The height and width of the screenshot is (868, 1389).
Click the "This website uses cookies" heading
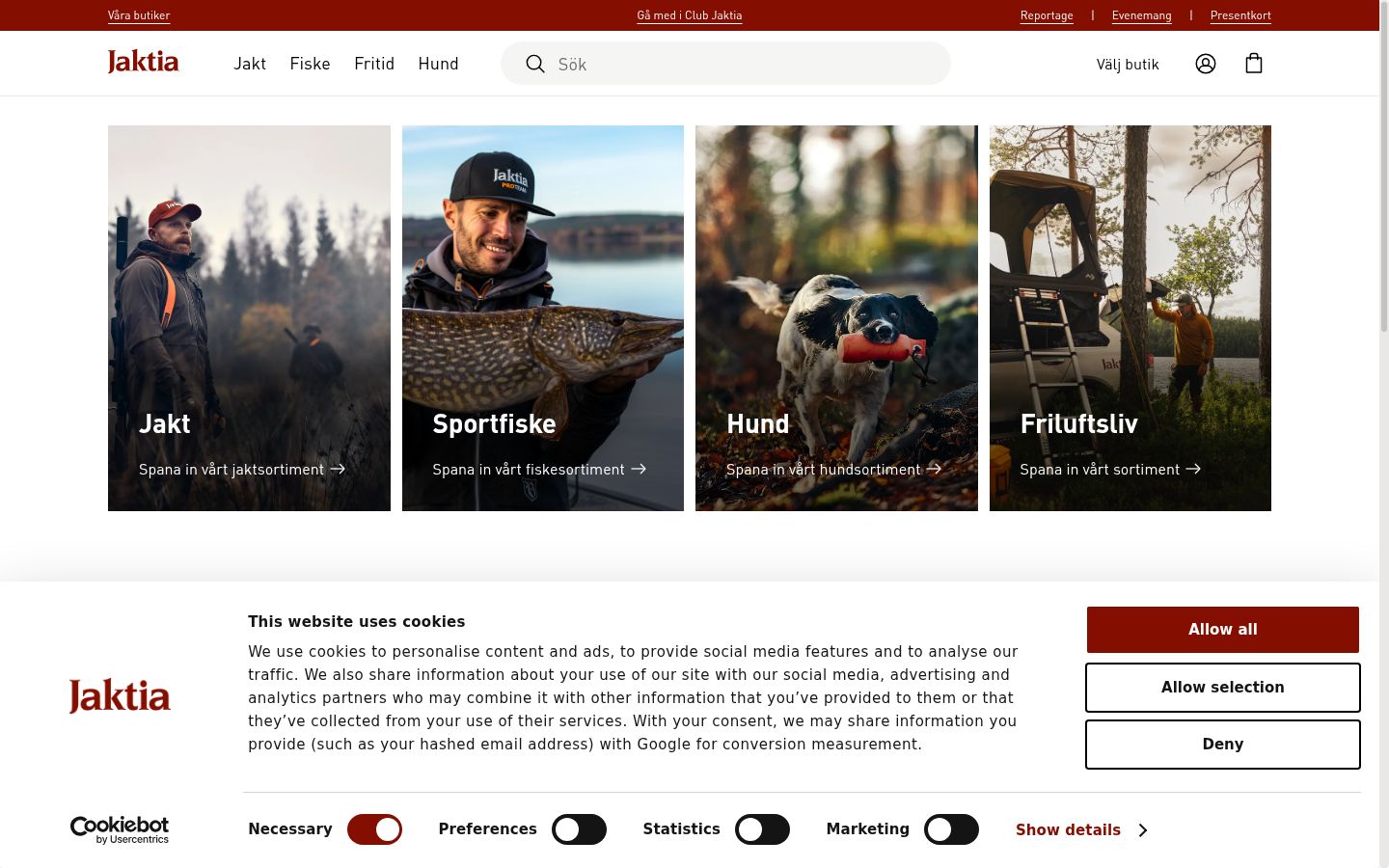(x=357, y=622)
